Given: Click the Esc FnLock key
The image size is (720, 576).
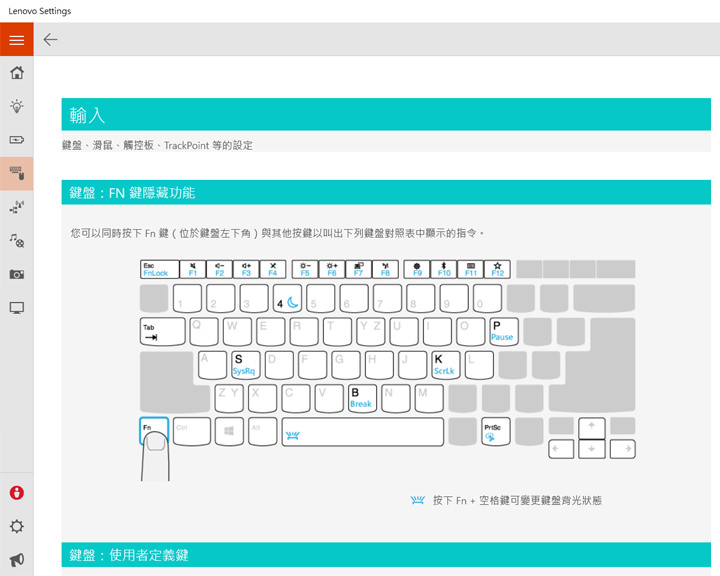Looking at the screenshot, I should (159, 269).
